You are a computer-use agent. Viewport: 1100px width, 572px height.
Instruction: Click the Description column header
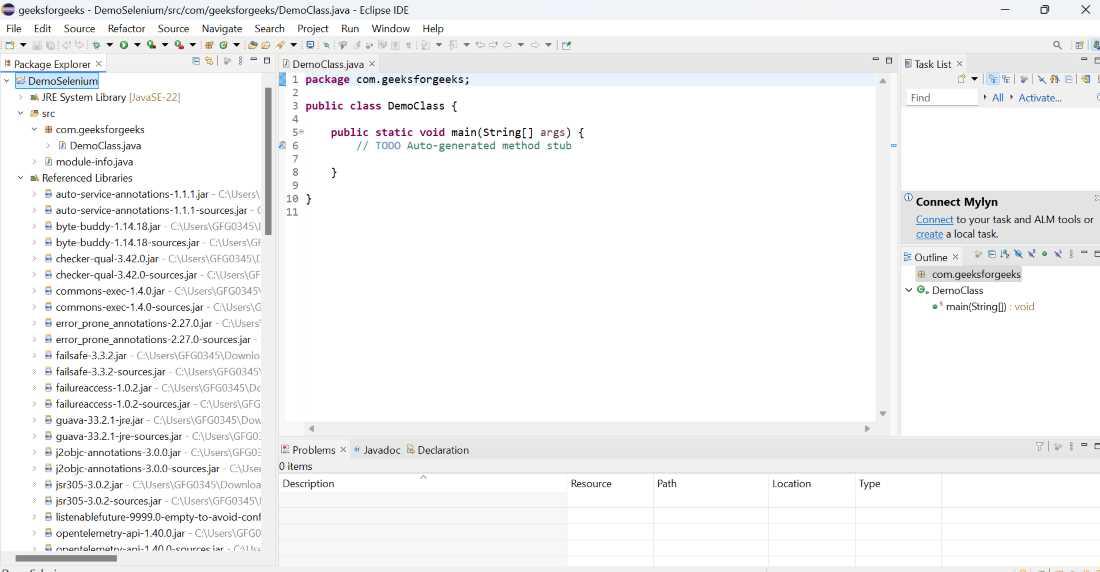(x=423, y=484)
